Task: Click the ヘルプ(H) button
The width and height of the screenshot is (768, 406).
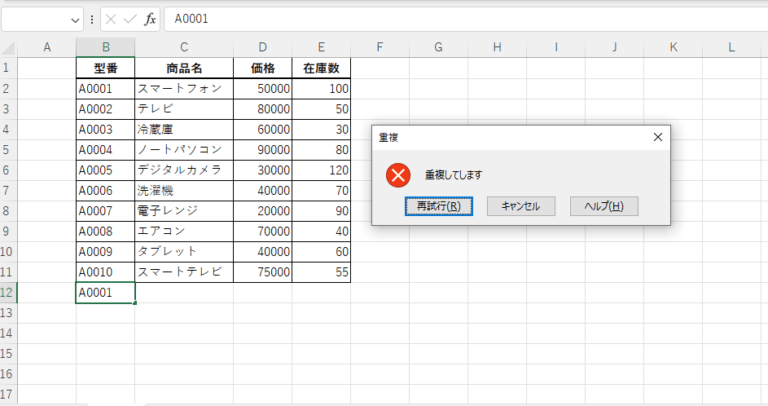Action: (604, 206)
